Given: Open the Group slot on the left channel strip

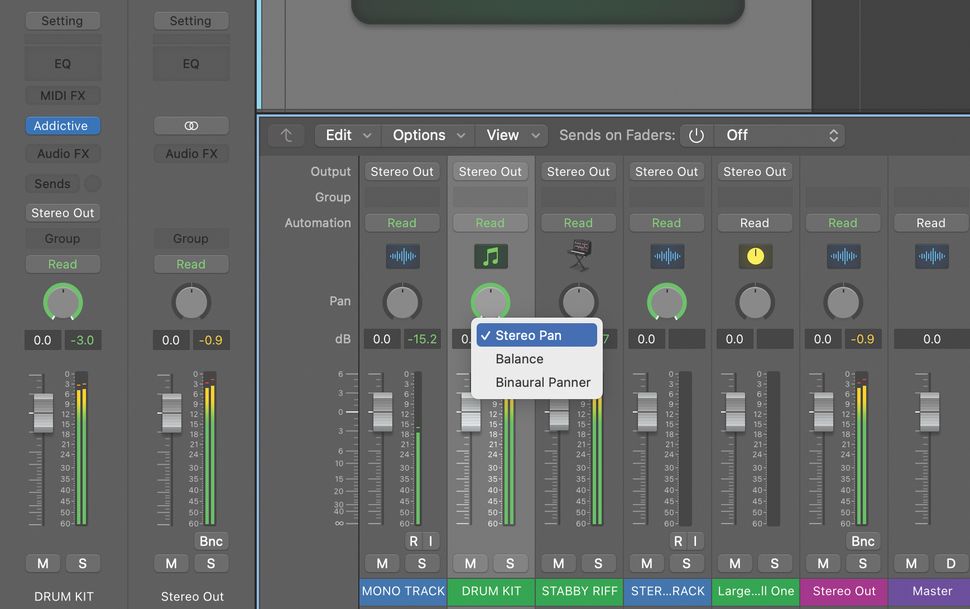Looking at the screenshot, I should pyautogui.click(x=62, y=238).
